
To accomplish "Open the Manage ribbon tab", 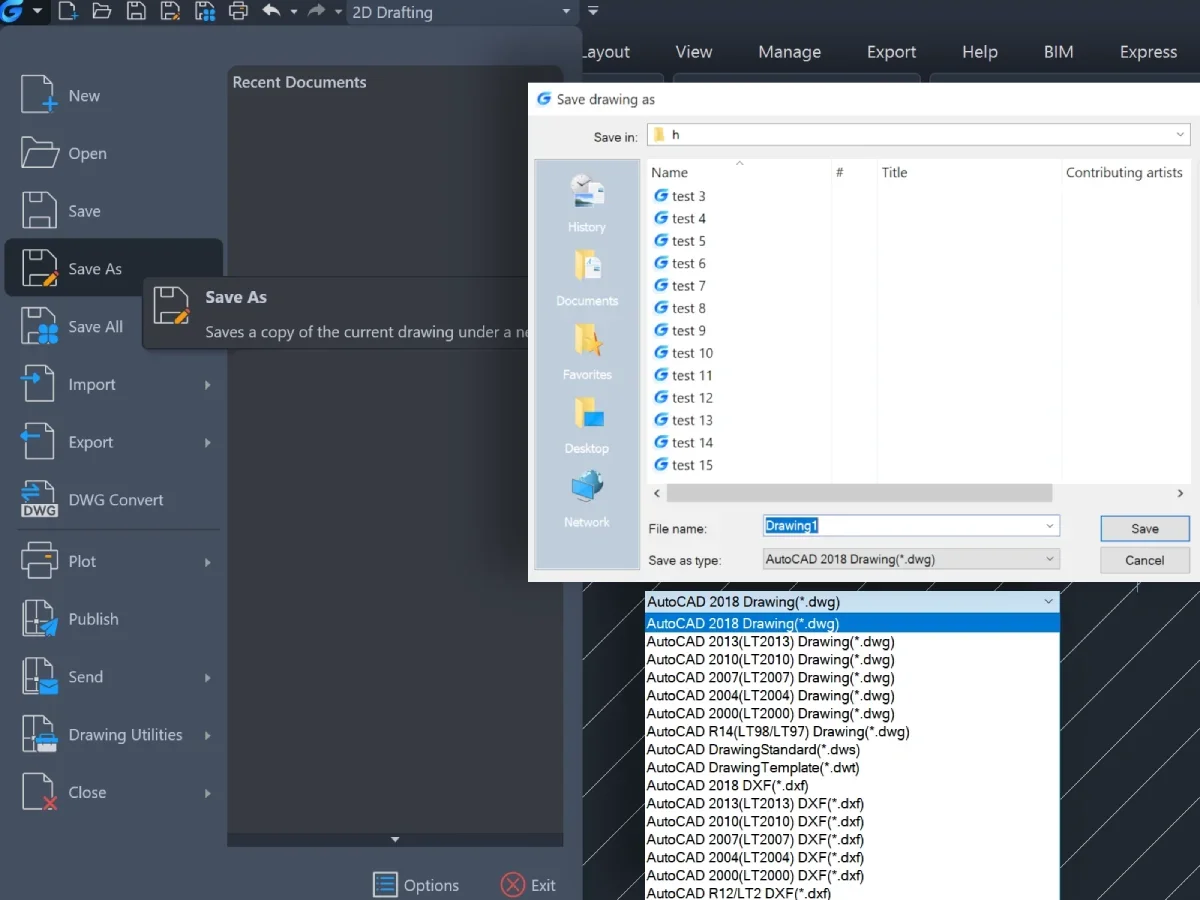I will click(x=789, y=52).
